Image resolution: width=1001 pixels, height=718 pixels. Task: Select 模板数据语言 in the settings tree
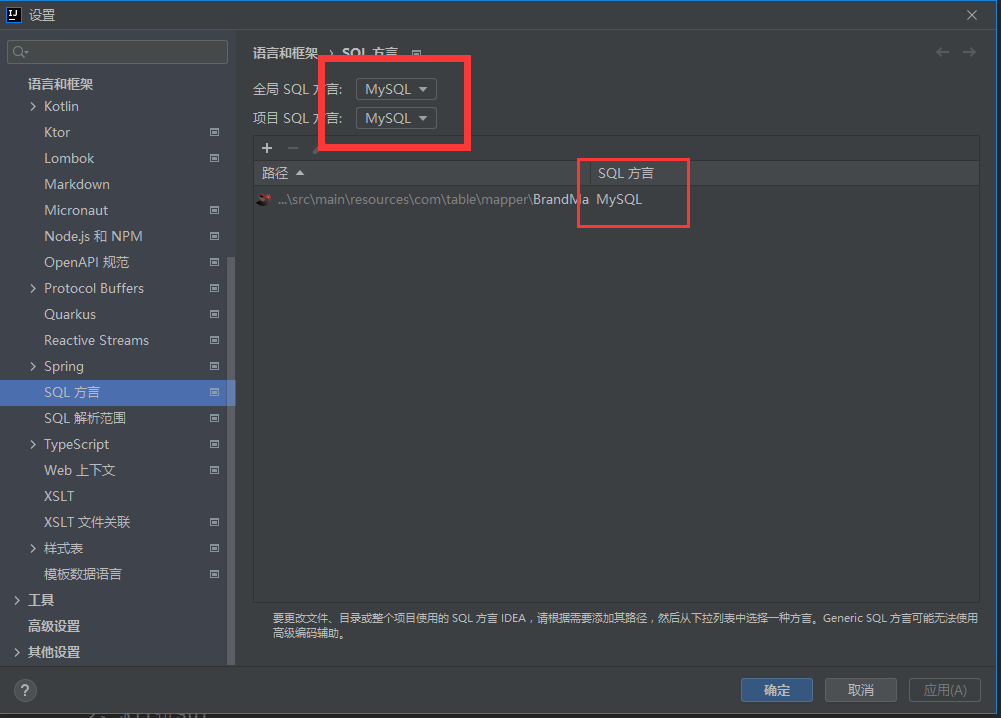coord(82,574)
